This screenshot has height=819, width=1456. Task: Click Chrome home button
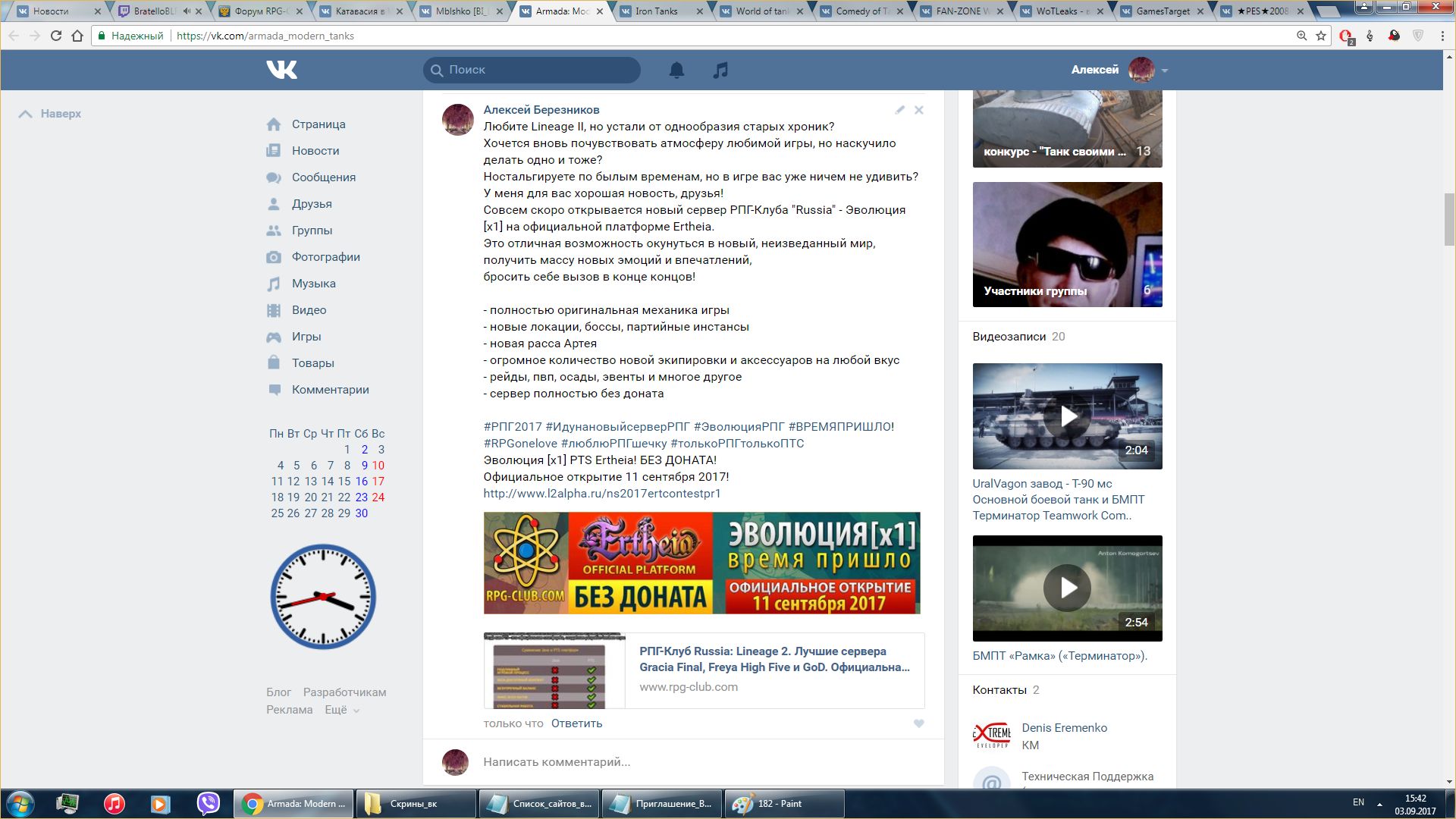click(77, 36)
